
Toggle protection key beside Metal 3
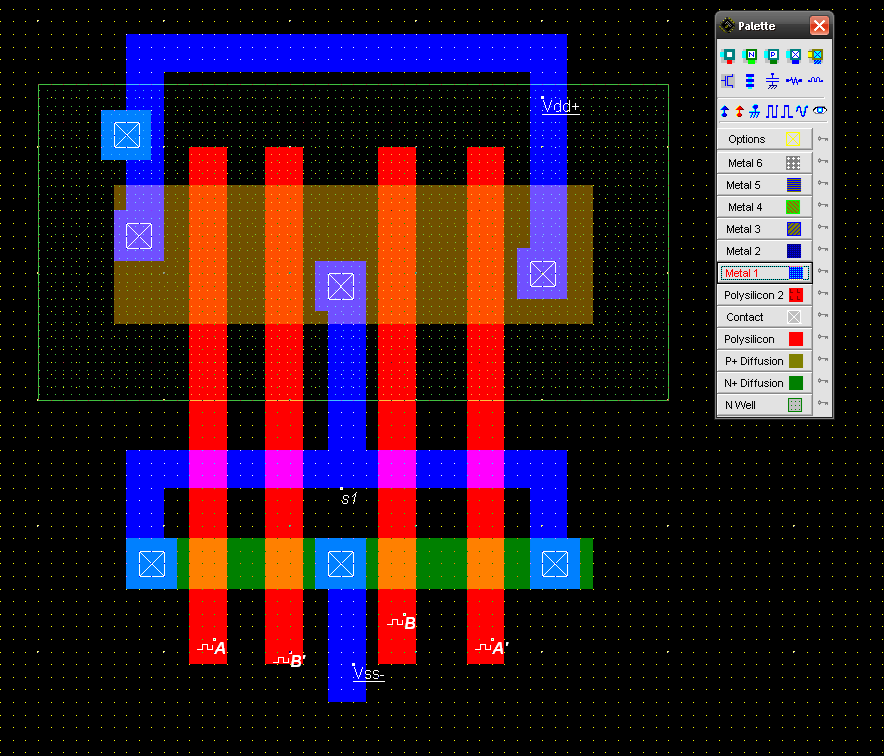823,227
